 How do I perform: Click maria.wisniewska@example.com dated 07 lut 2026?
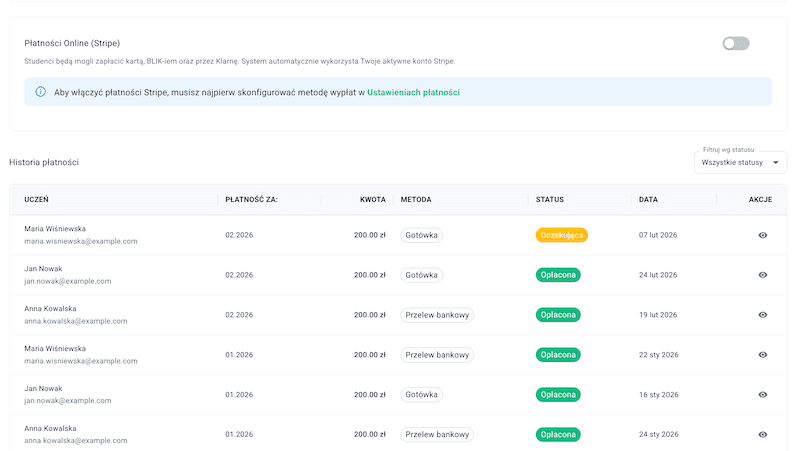pos(81,241)
